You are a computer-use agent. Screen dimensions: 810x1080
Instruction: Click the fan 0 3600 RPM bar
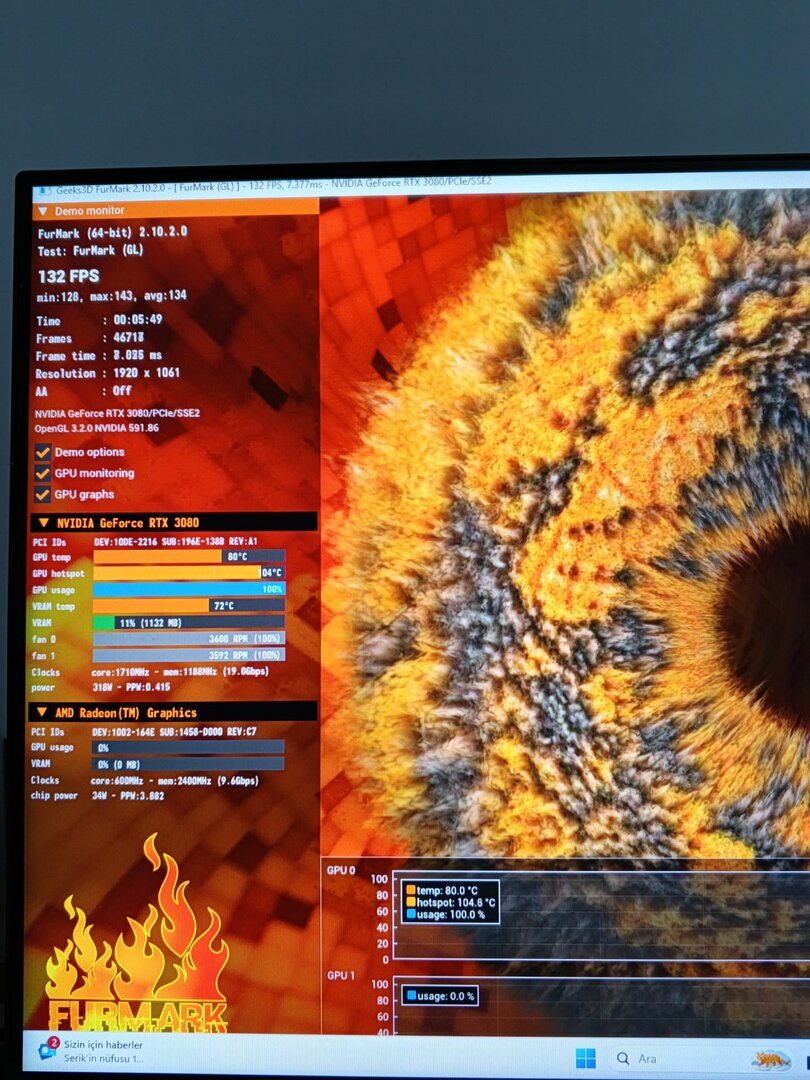(189, 638)
